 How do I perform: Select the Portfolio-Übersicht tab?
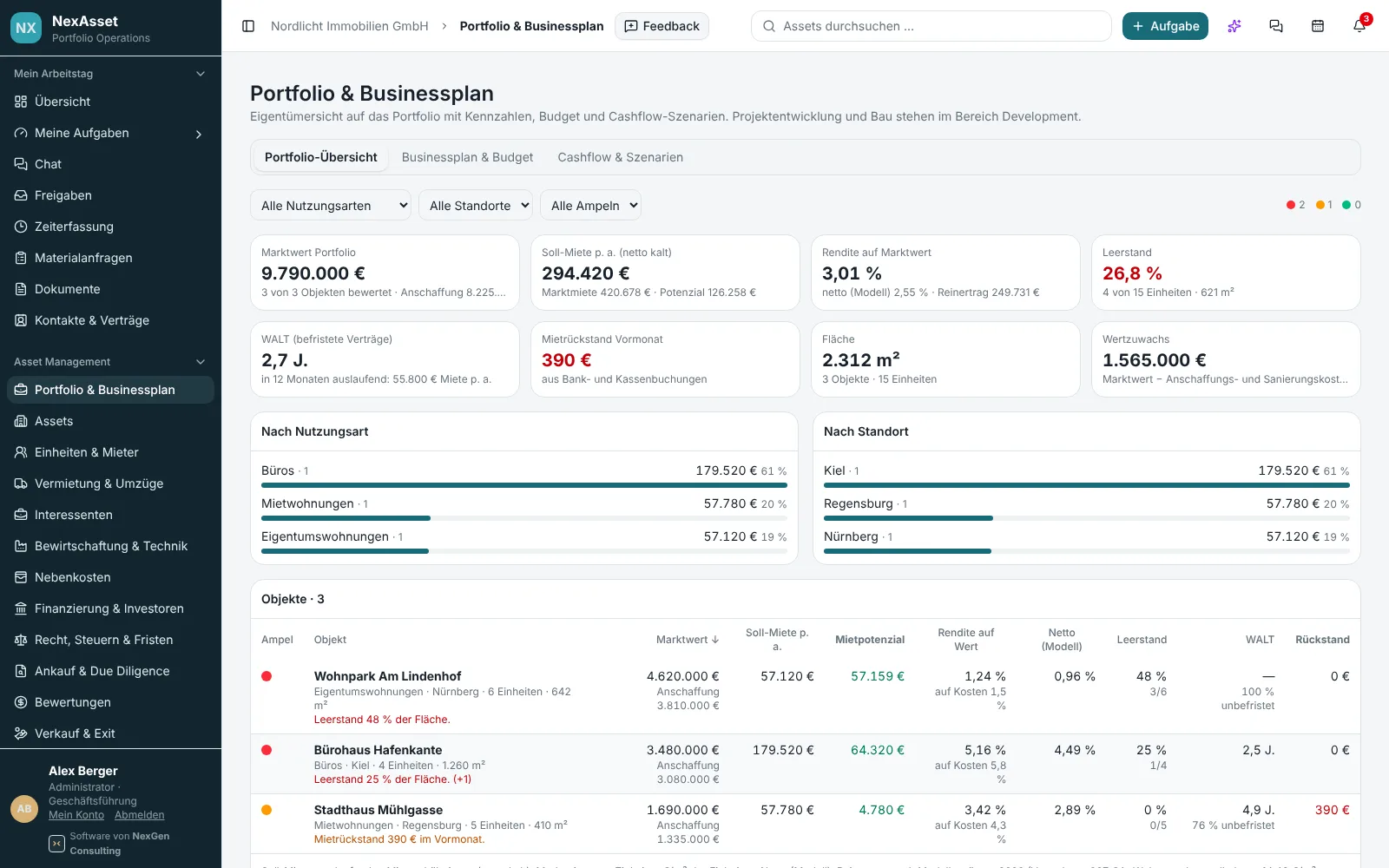pyautogui.click(x=320, y=157)
